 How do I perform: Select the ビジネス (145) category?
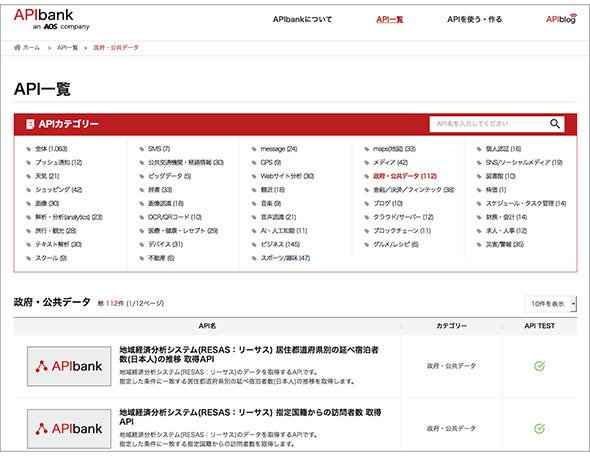click(280, 244)
